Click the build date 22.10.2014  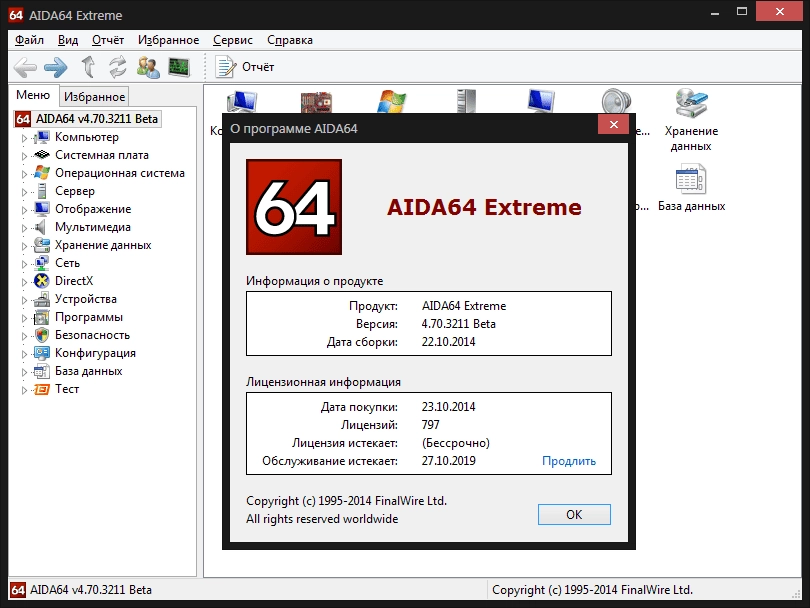(448, 342)
